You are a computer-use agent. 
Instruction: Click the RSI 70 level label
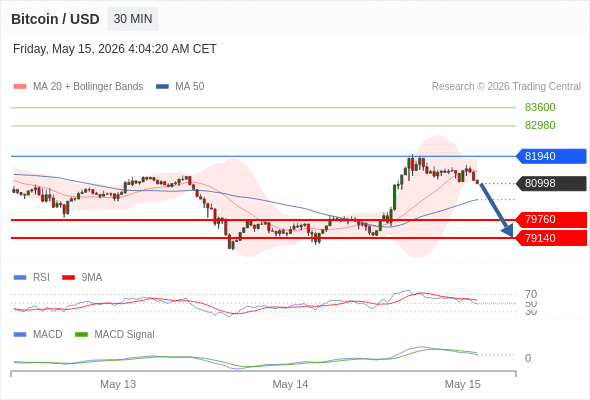tap(531, 294)
